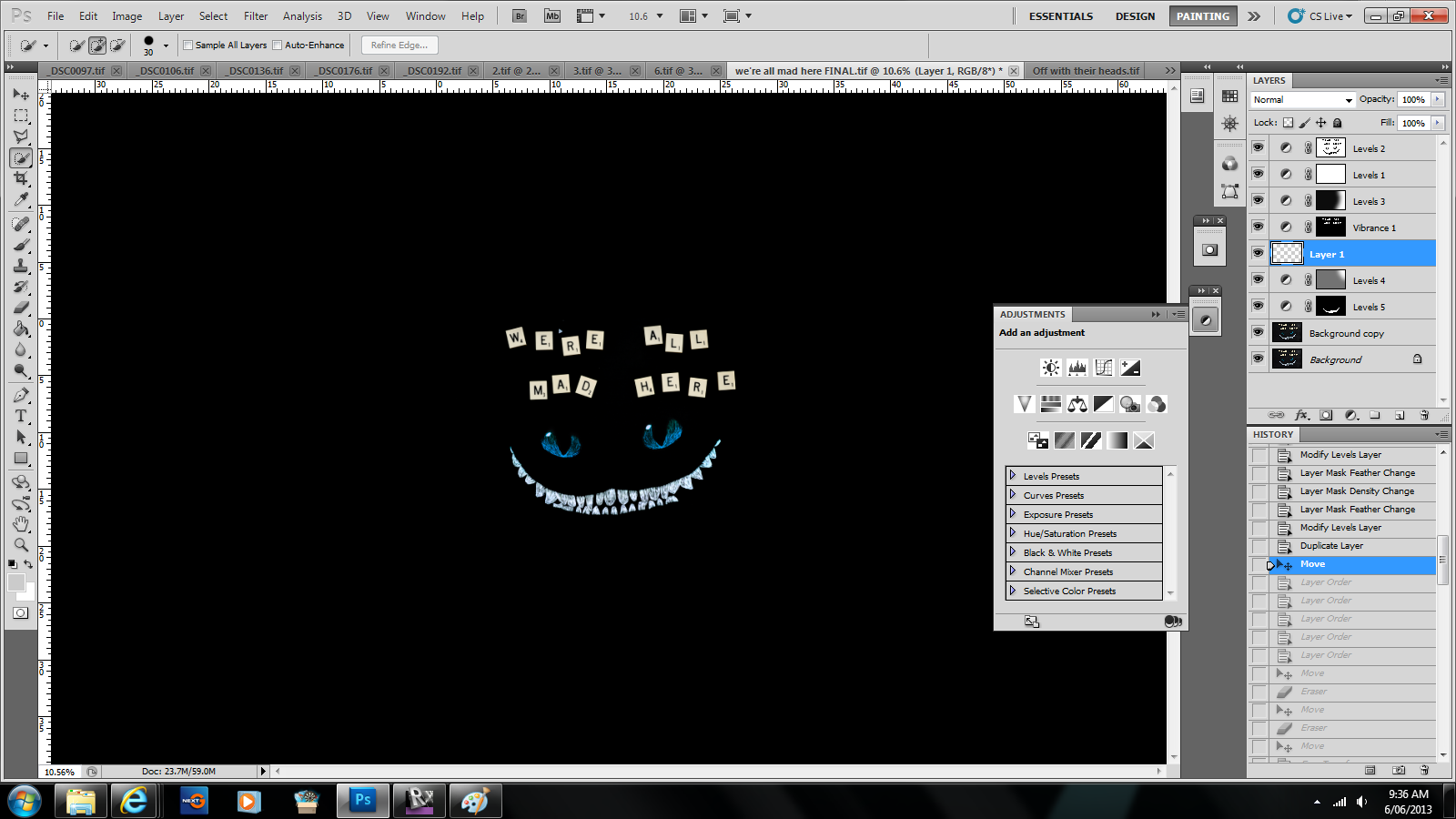Select the Eyedropper tool

pyautogui.click(x=21, y=199)
